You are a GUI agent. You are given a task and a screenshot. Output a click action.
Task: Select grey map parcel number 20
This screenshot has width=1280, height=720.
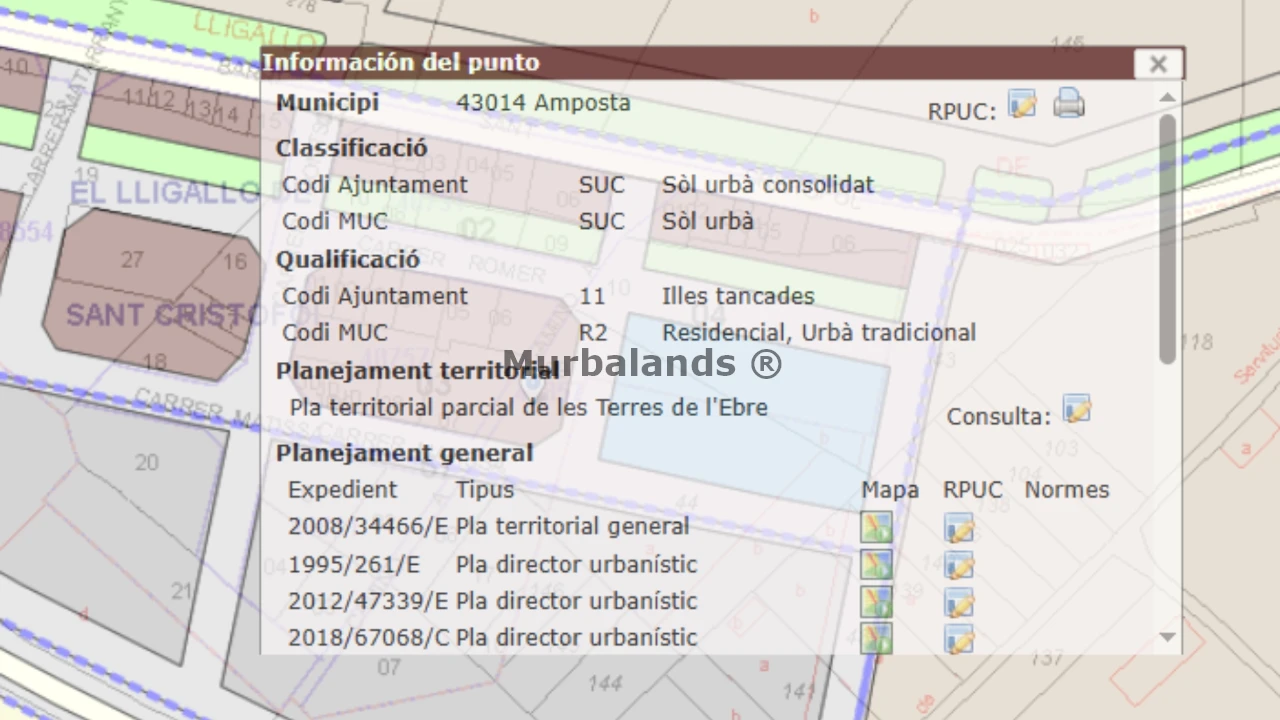[146, 462]
